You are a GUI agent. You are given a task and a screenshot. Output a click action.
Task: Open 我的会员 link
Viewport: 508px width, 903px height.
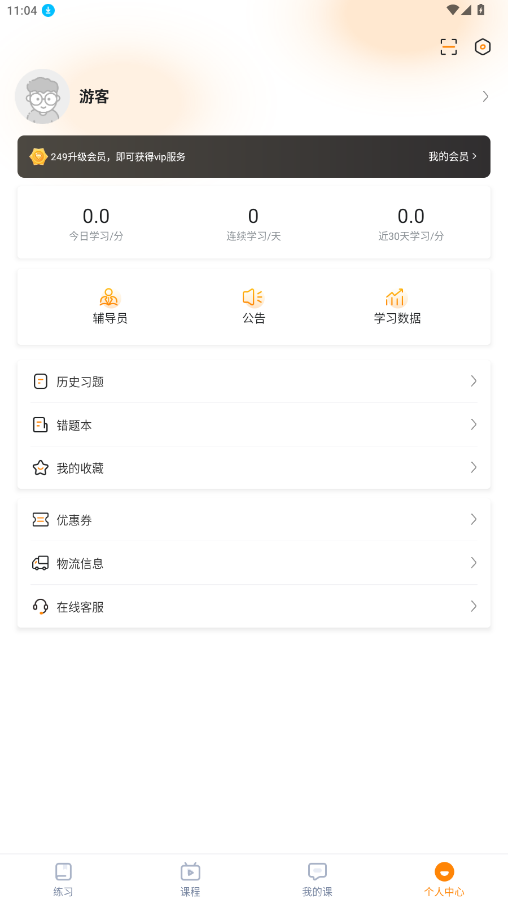[452, 156]
